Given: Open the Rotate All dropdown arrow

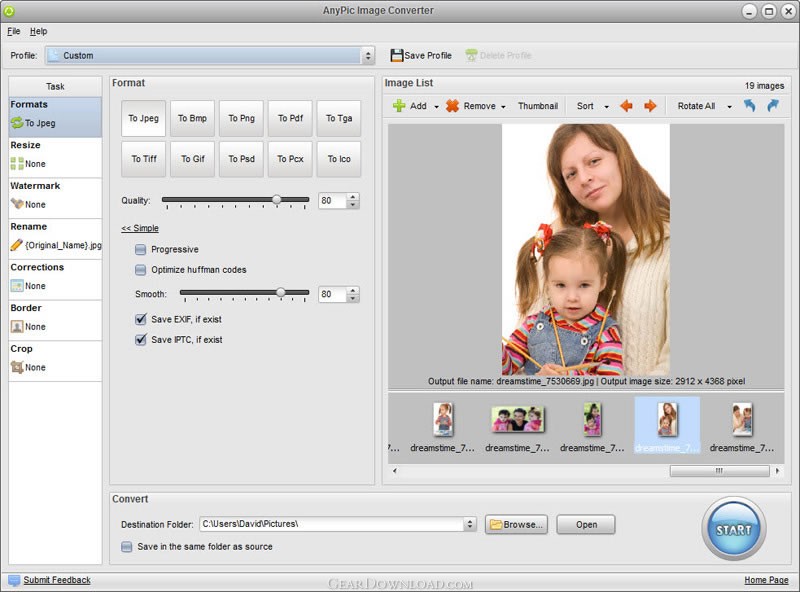Looking at the screenshot, I should [730, 107].
